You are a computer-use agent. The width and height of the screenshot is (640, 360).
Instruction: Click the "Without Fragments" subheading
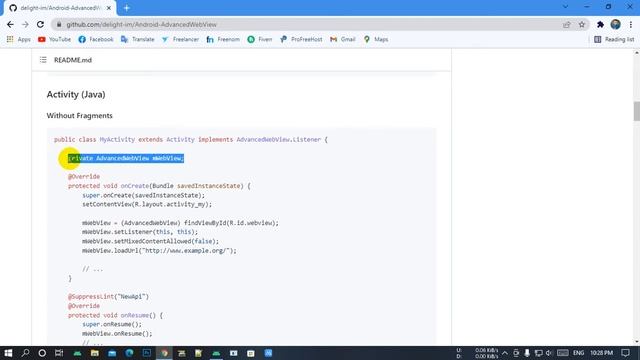pyautogui.click(x=80, y=116)
